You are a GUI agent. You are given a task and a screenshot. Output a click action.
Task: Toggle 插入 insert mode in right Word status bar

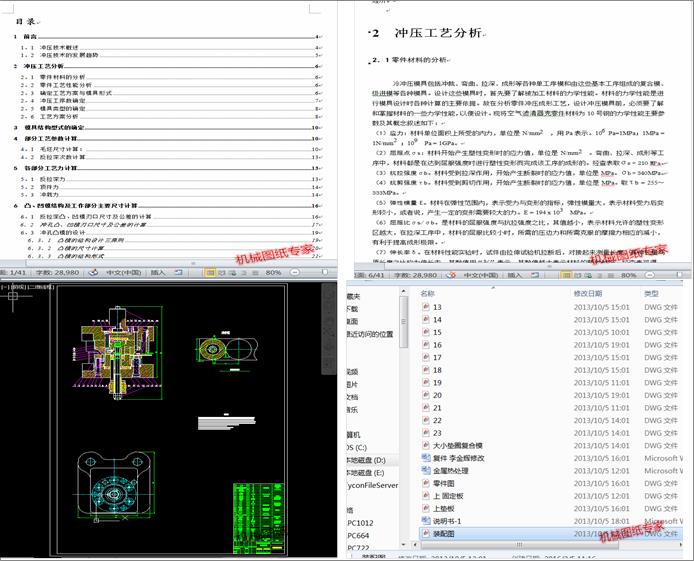(514, 275)
